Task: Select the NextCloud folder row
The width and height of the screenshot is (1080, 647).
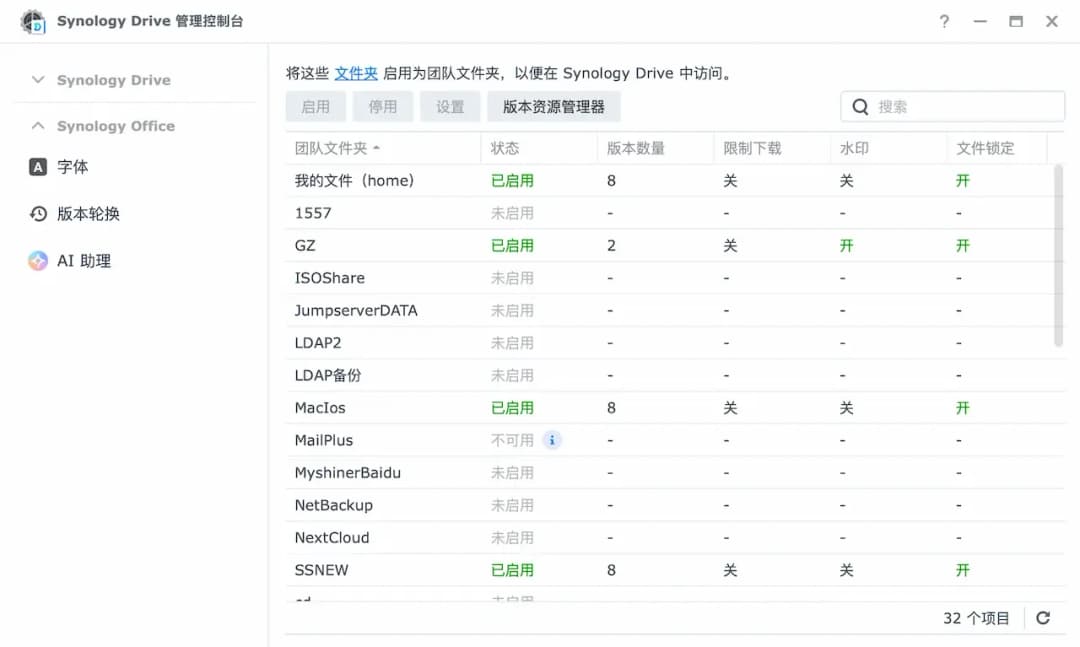Action: 668,537
